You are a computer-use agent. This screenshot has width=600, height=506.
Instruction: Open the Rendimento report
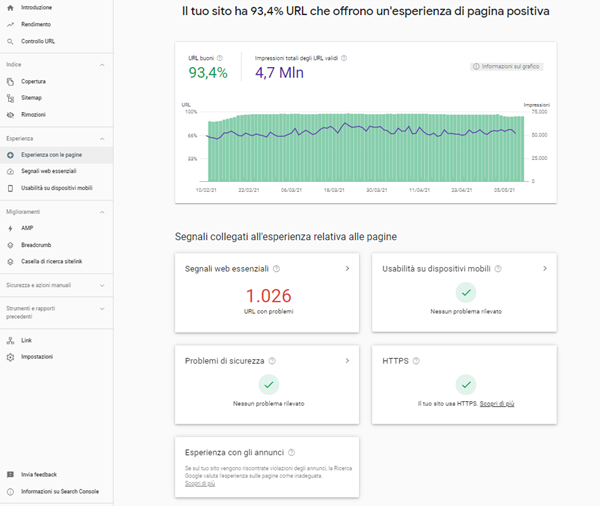pos(57,24)
